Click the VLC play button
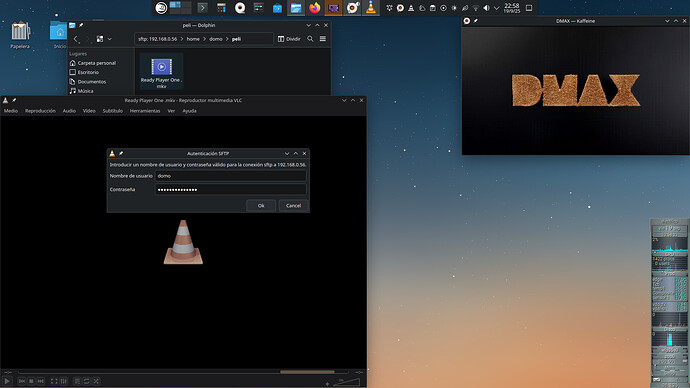690x388 pixels. click(7, 381)
